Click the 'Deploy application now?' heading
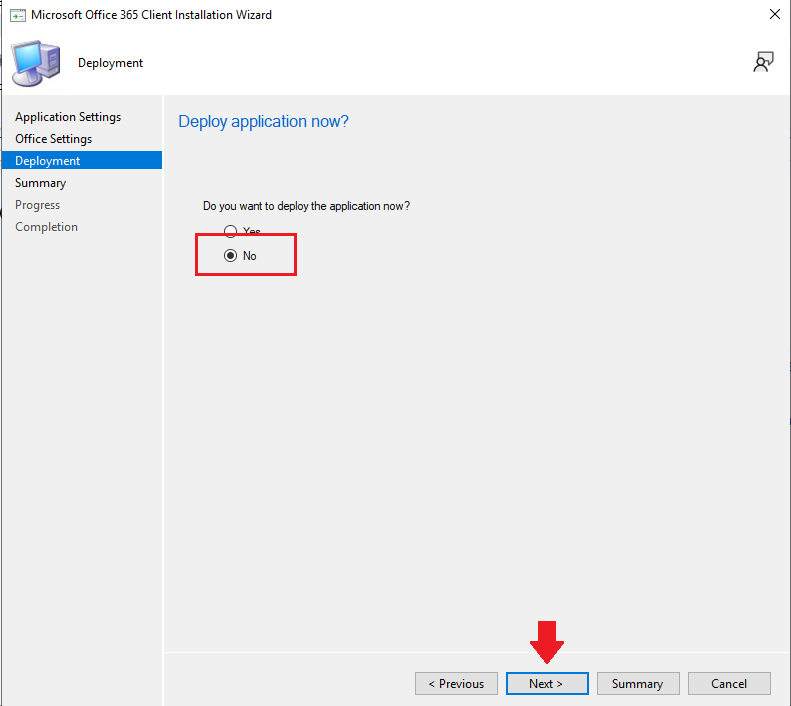791x706 pixels. 263,122
